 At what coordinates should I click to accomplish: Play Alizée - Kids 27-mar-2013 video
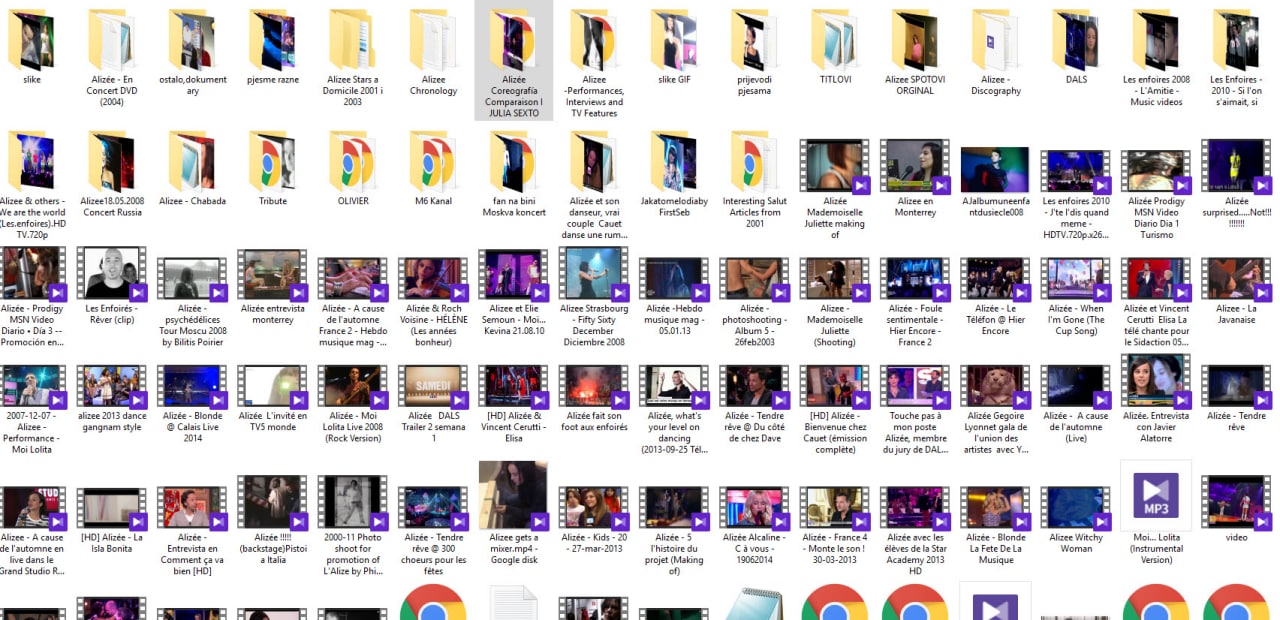click(594, 507)
